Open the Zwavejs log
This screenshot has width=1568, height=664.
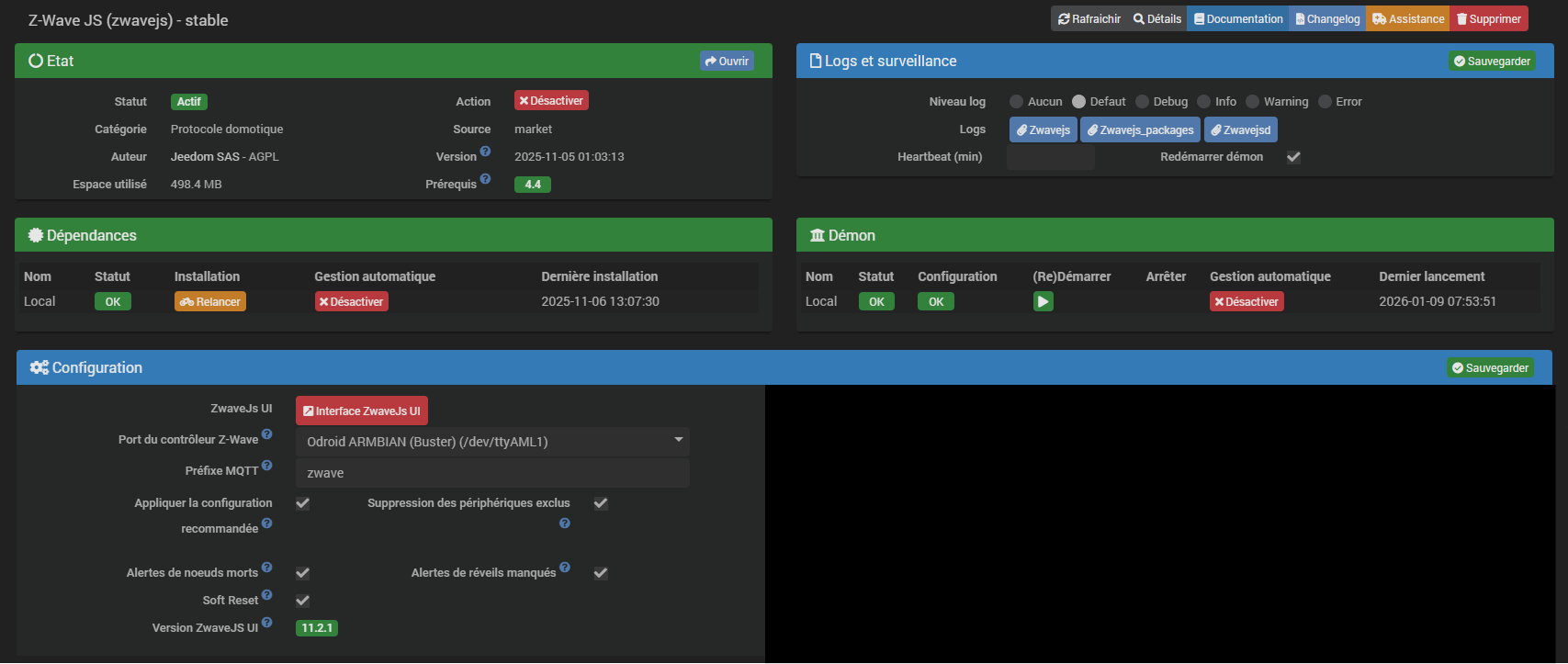pos(1043,130)
